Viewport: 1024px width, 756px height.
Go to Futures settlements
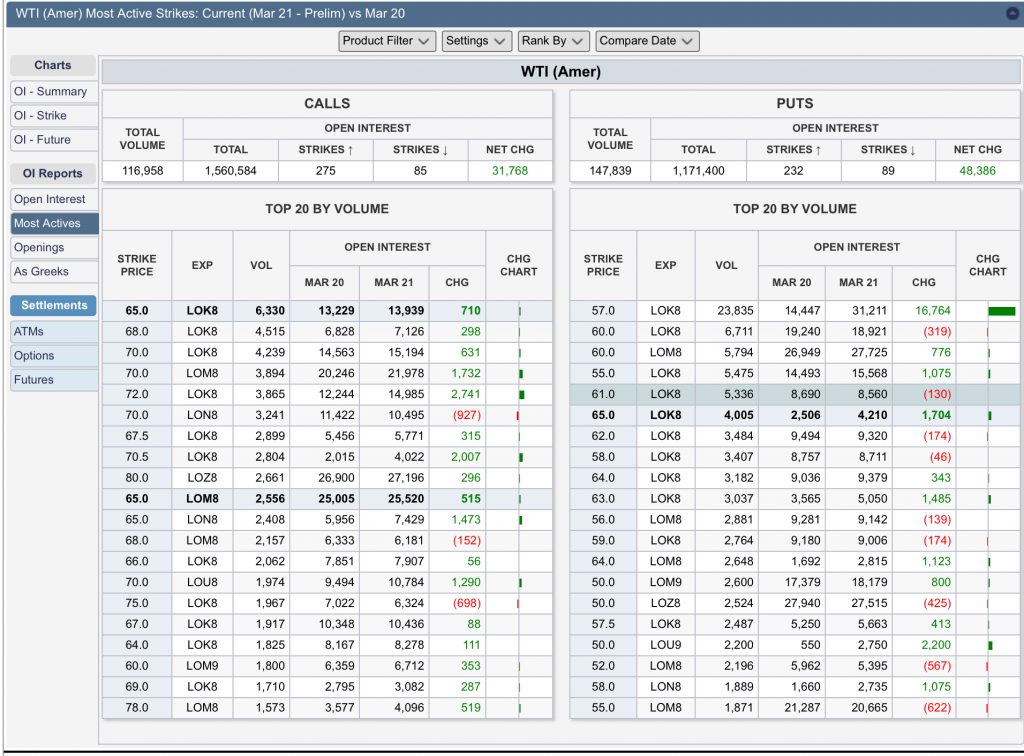pyautogui.click(x=54, y=379)
